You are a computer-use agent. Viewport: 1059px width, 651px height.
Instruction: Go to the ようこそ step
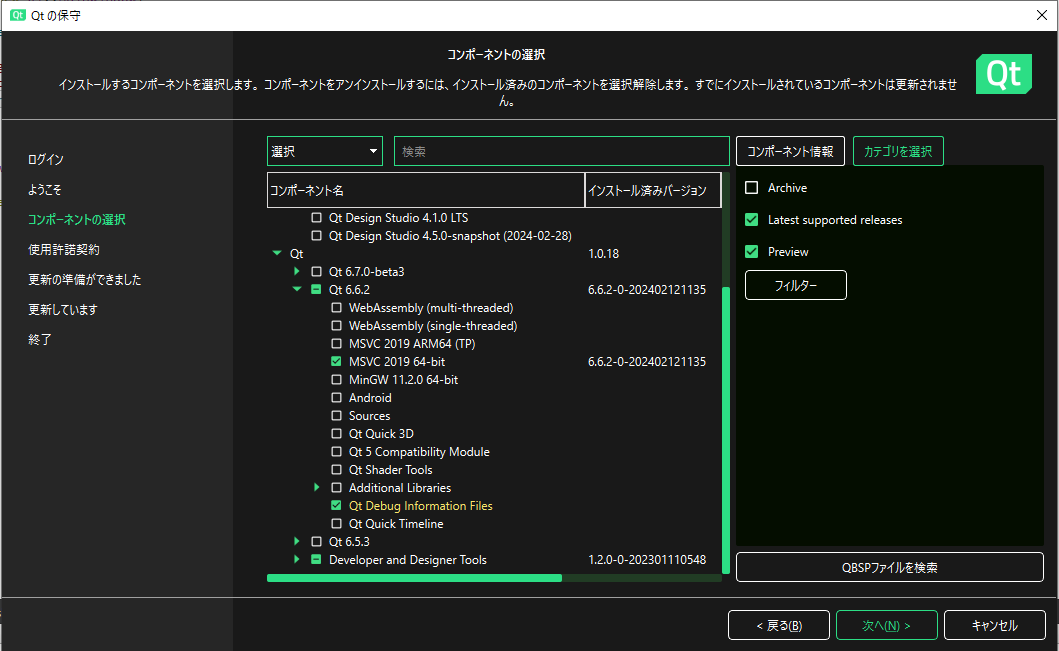45,190
